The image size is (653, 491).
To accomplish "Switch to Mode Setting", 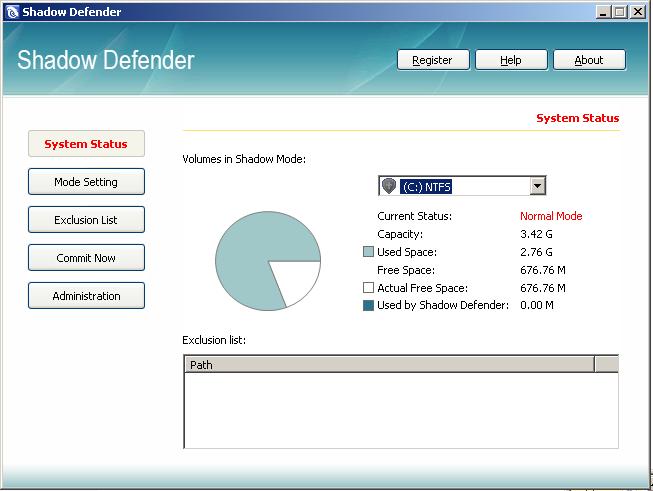I will 86,182.
